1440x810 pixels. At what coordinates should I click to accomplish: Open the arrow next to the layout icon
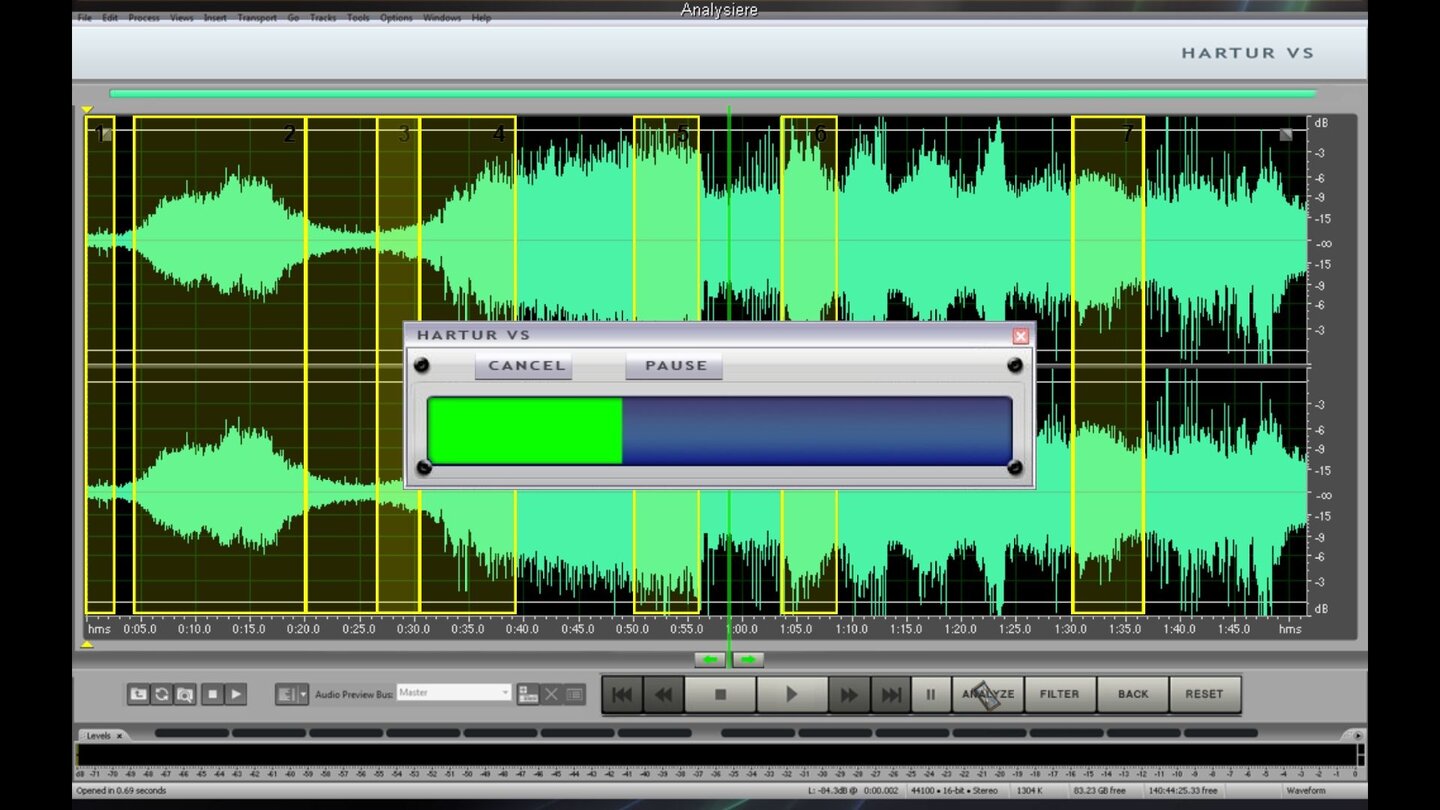tap(303, 694)
